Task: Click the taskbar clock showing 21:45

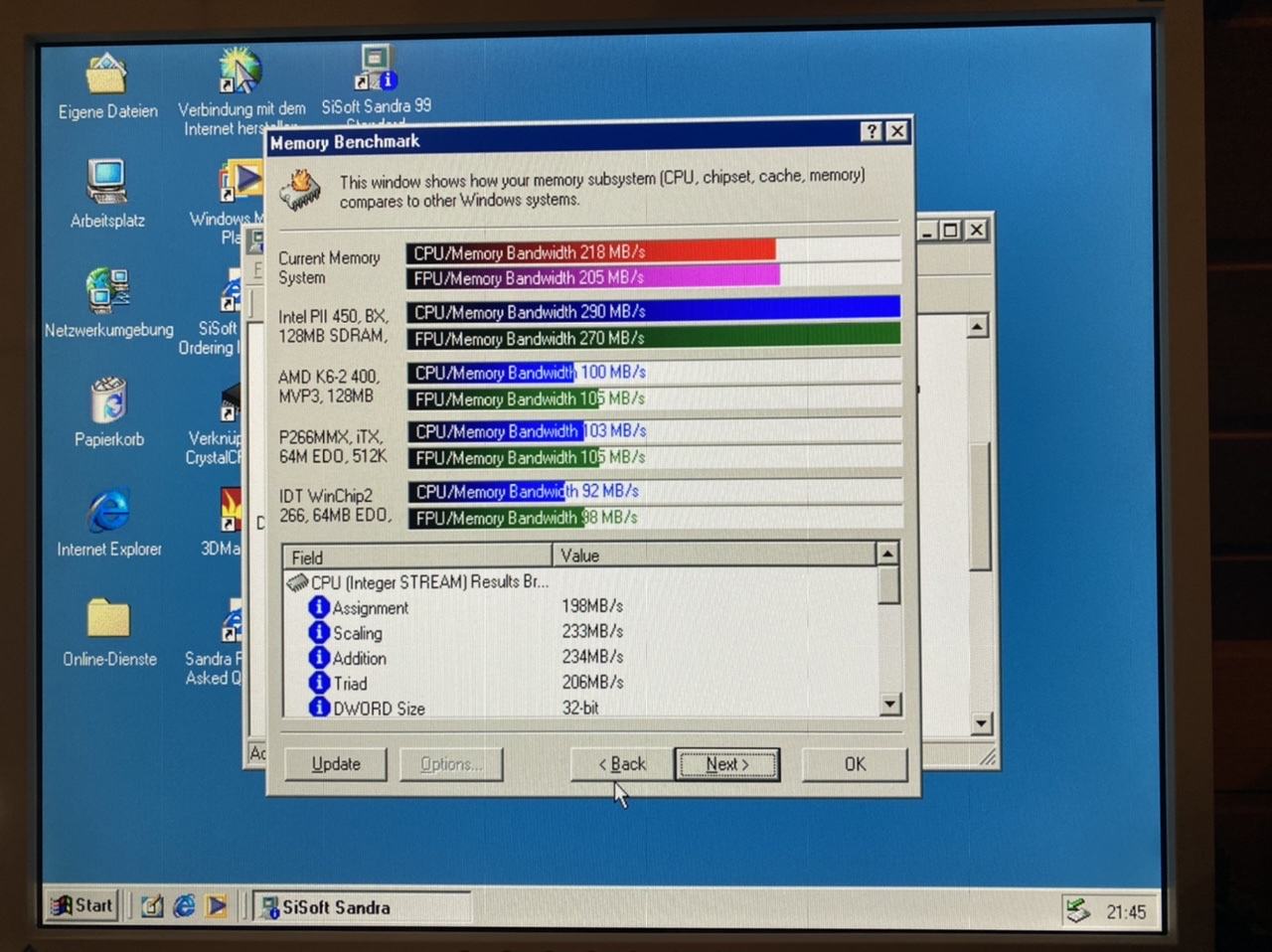Action: pyautogui.click(x=1126, y=912)
